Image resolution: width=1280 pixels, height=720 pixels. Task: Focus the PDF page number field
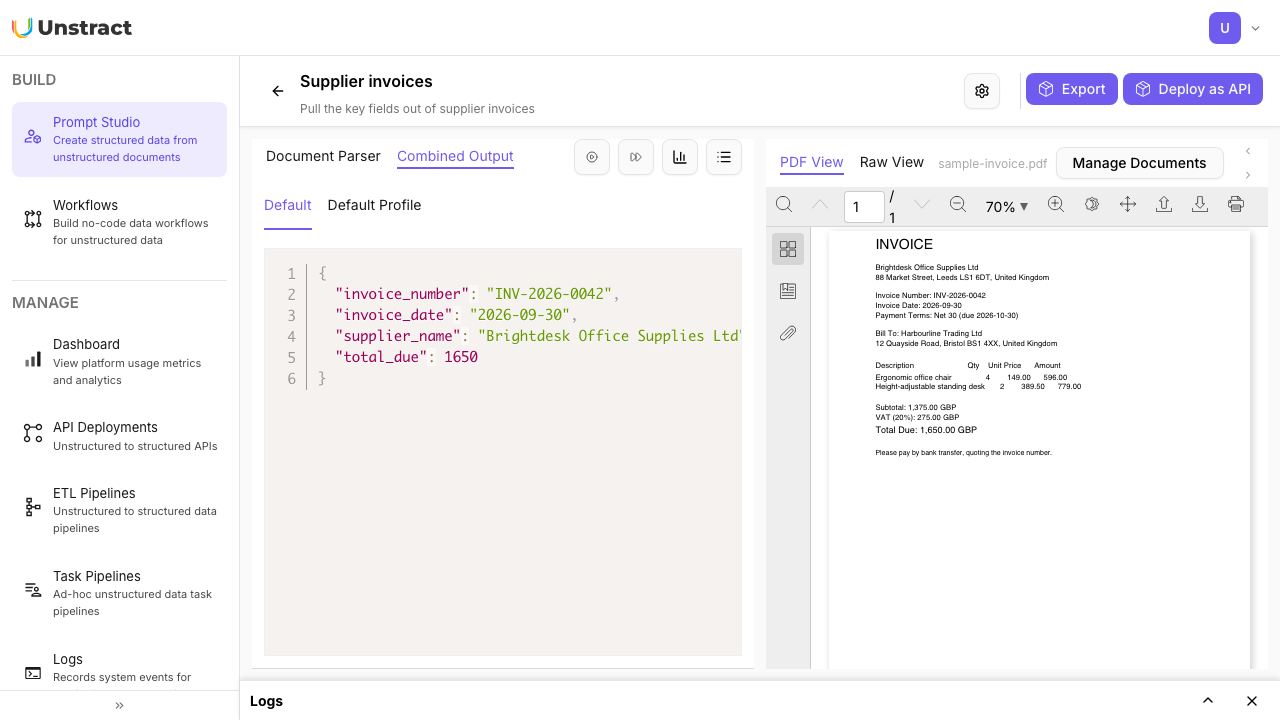pos(864,207)
